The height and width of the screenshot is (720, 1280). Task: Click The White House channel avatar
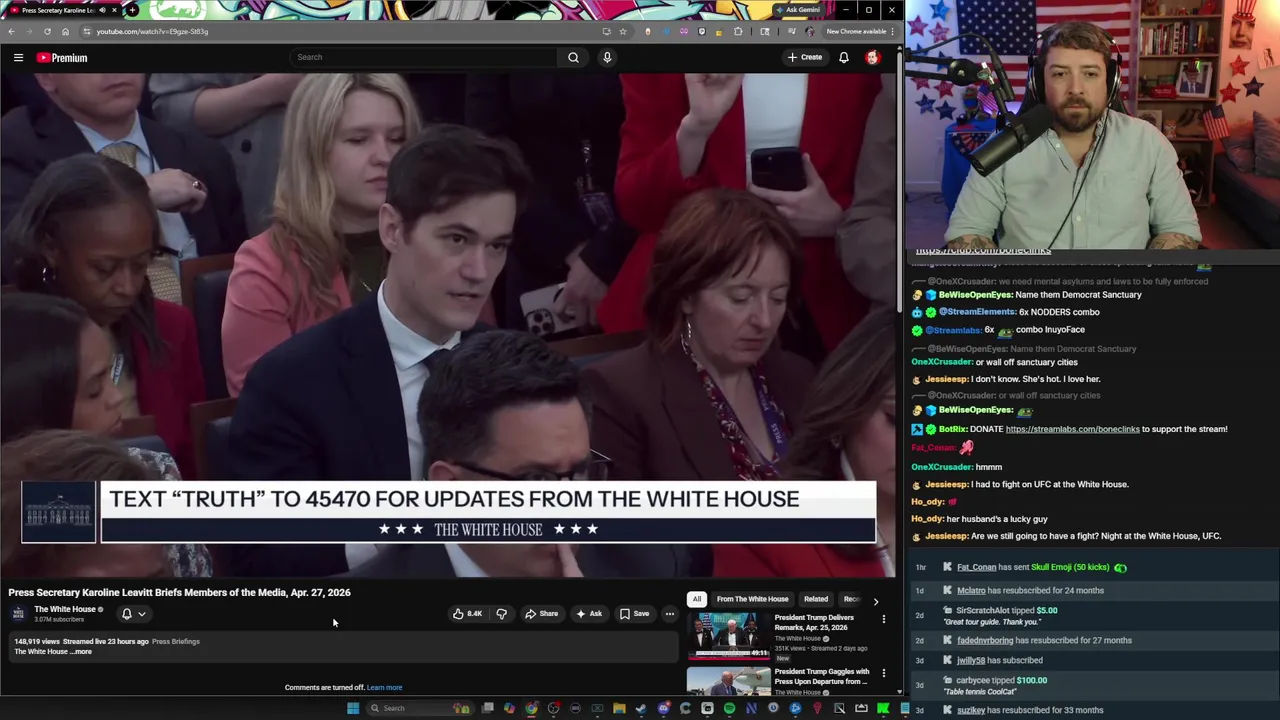click(x=18, y=613)
